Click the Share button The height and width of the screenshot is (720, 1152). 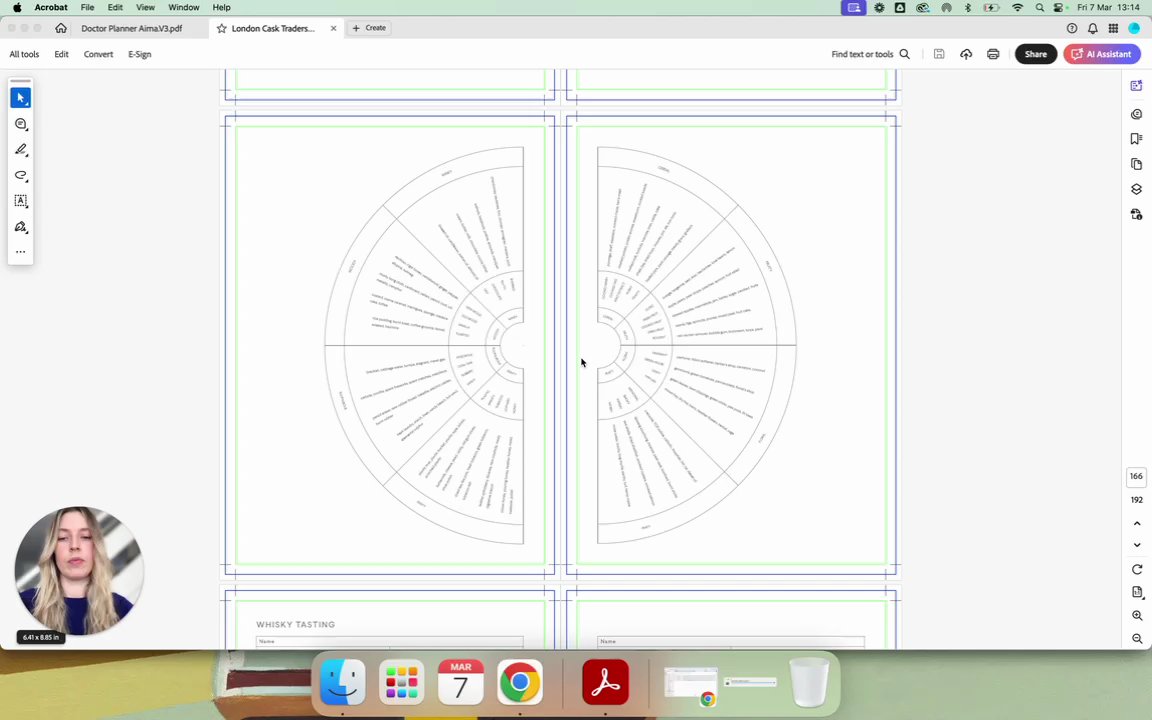pyautogui.click(x=1036, y=54)
